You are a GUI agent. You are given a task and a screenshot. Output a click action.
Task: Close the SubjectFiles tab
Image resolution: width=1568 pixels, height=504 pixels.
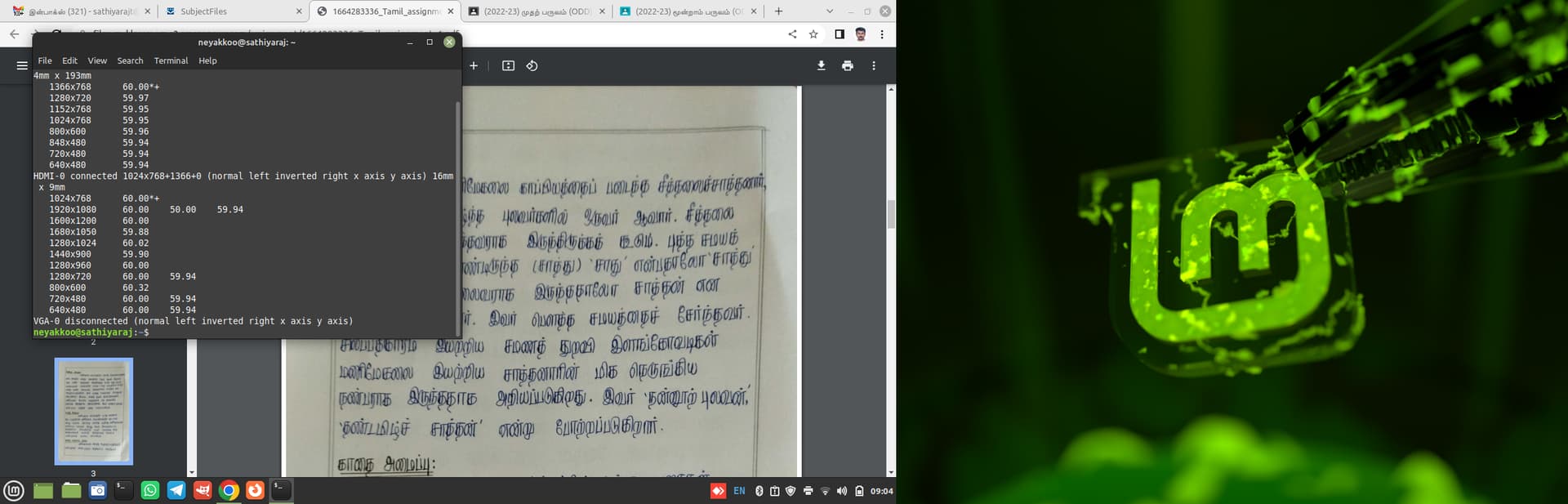pyautogui.click(x=299, y=11)
